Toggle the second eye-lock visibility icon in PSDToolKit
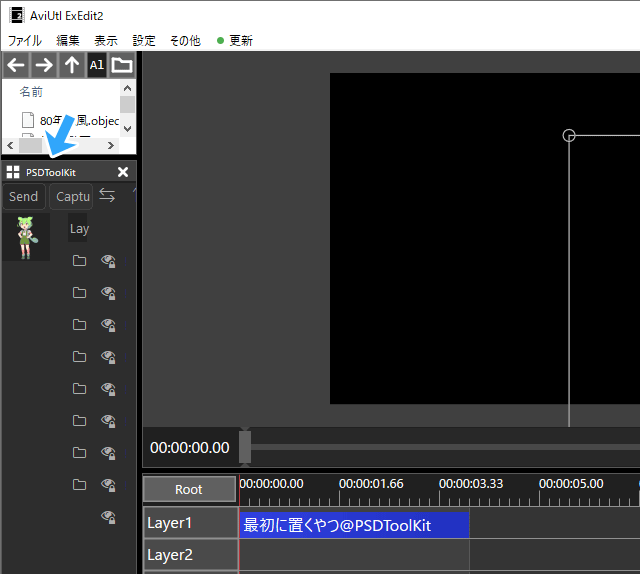The image size is (640, 574). (x=108, y=293)
